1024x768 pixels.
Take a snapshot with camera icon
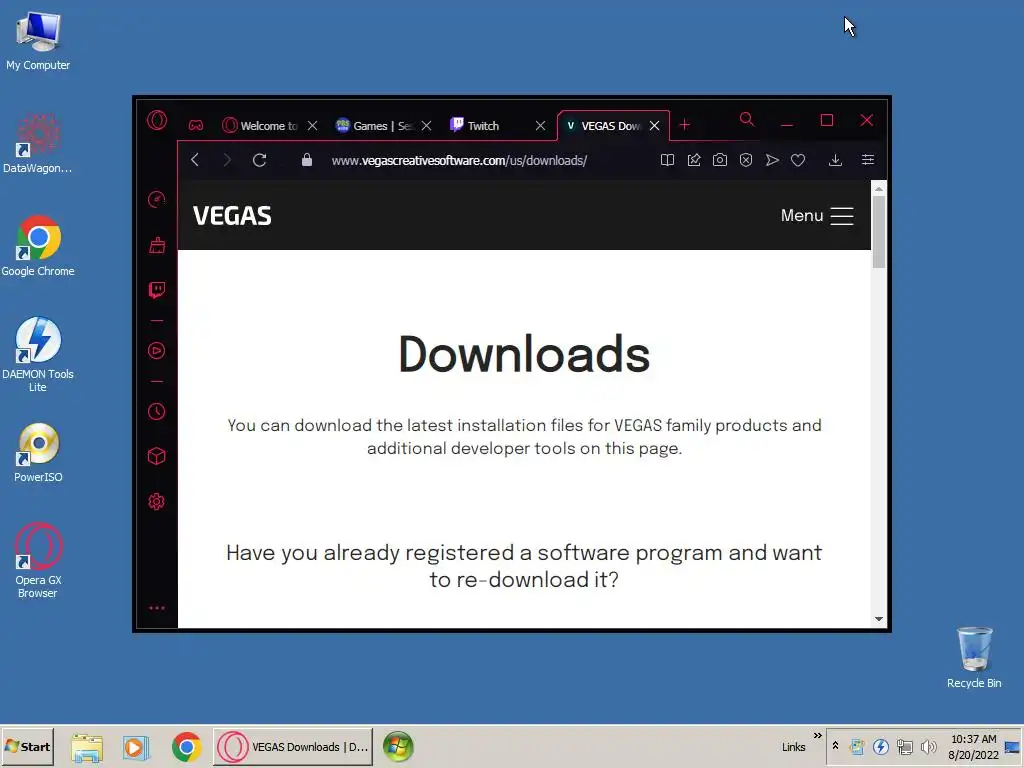tap(720, 160)
